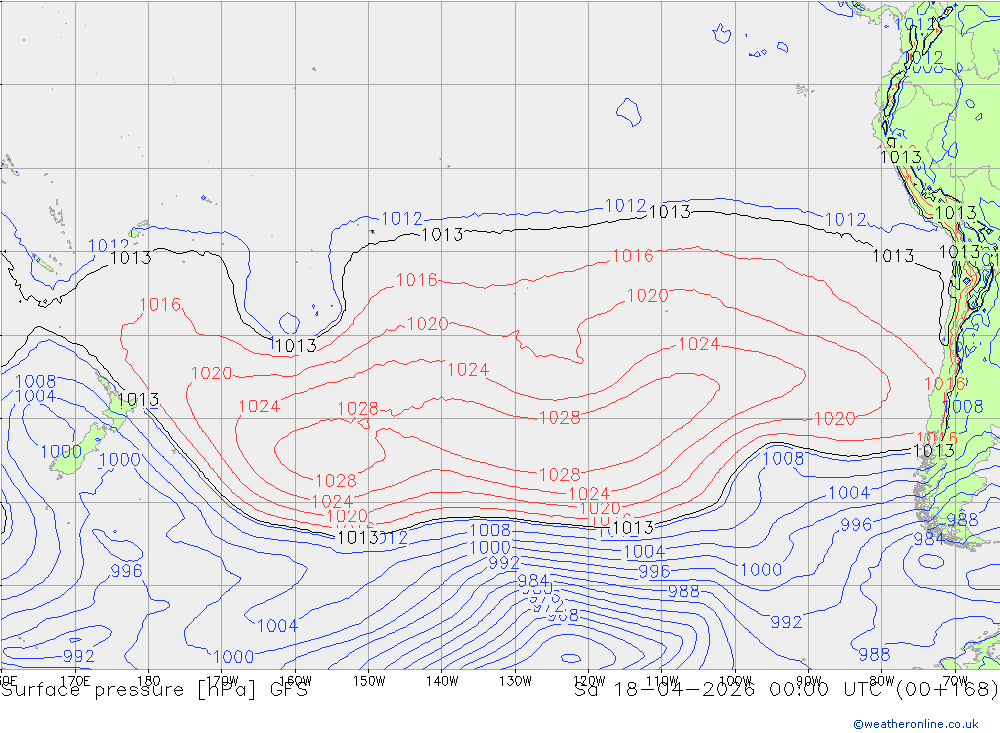The width and height of the screenshot is (1000, 733).
Task: Click the 170E longitude axis label
Action: click(x=75, y=680)
